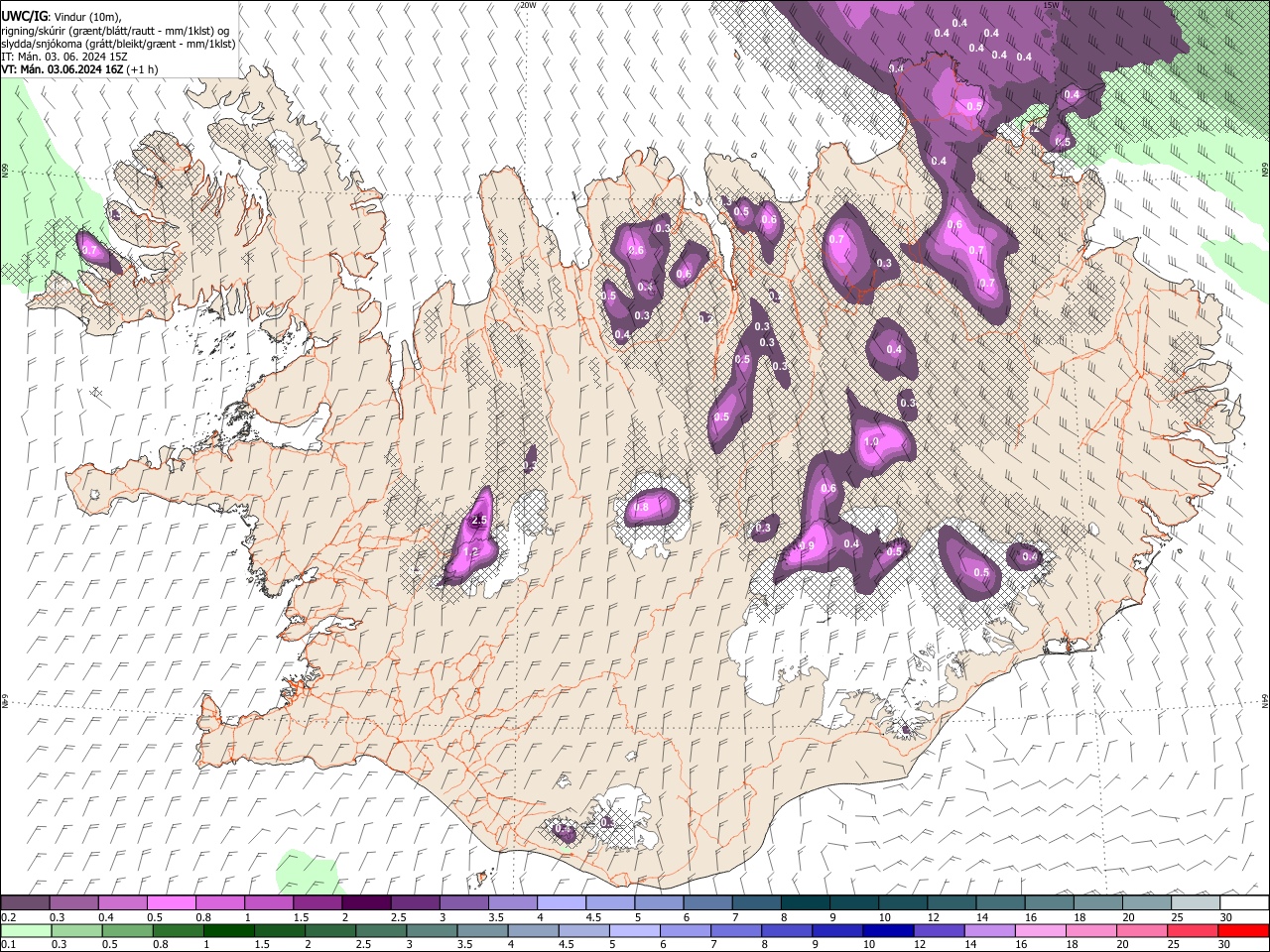Select the 'VT: Mán. 03.06.2024 16Z (+1 h)' line
Viewport: 1270px width, 952px height.
pyautogui.click(x=79, y=69)
